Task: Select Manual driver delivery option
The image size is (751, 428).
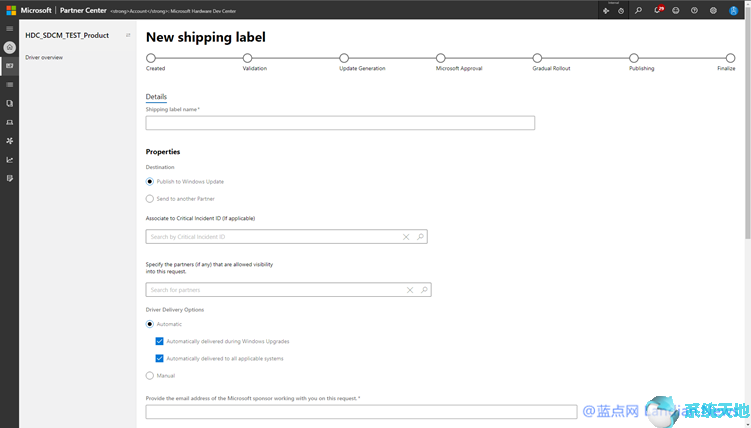Action: [x=150, y=376]
